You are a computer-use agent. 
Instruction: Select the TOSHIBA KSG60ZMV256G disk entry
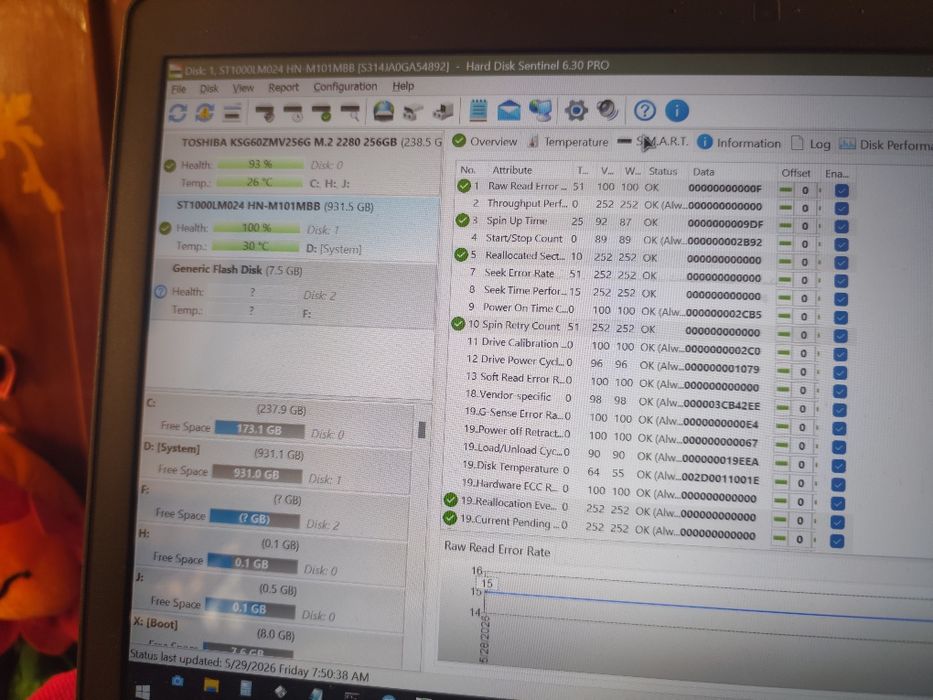(x=302, y=162)
